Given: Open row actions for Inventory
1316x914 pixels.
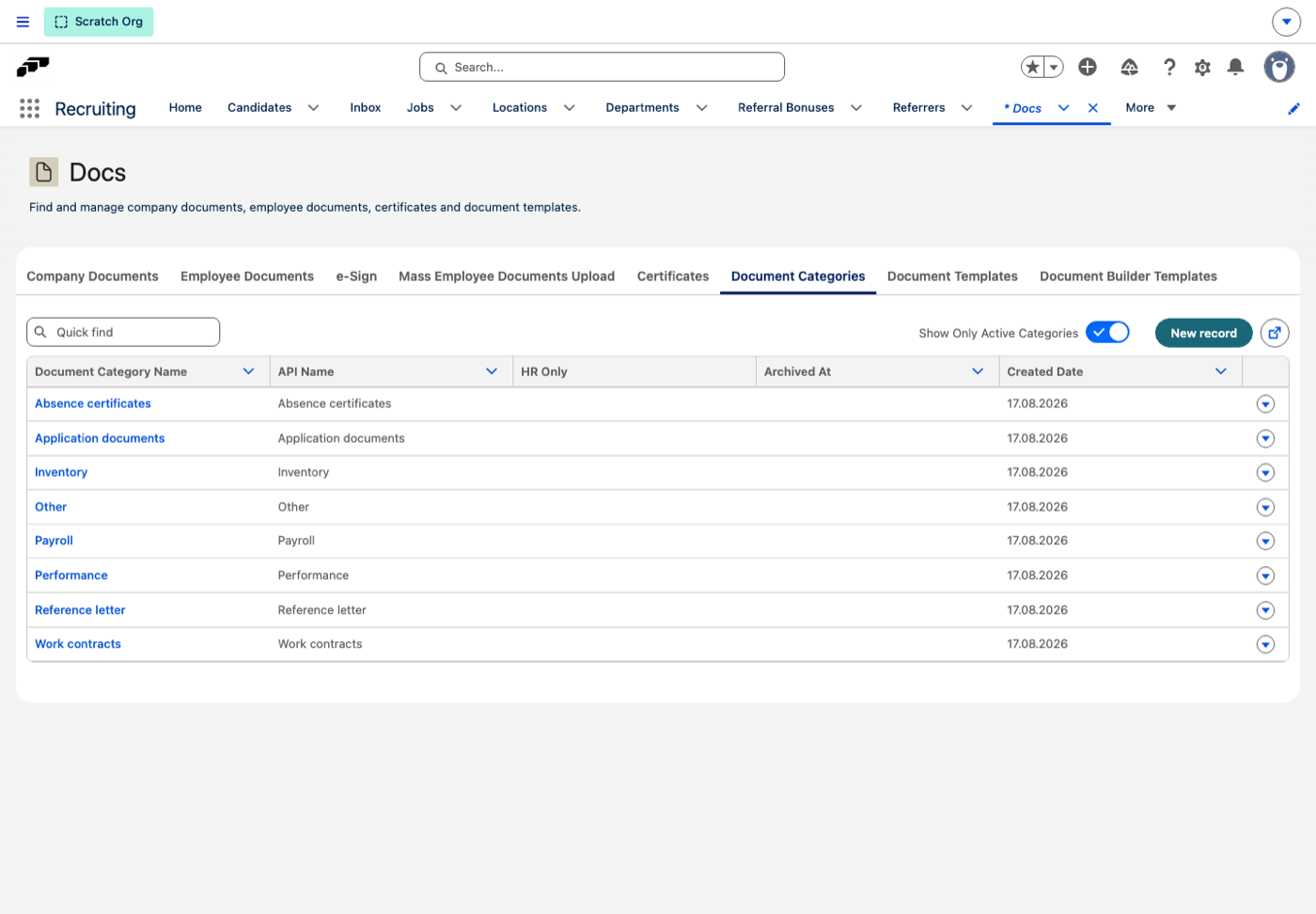Looking at the screenshot, I should click(x=1265, y=473).
